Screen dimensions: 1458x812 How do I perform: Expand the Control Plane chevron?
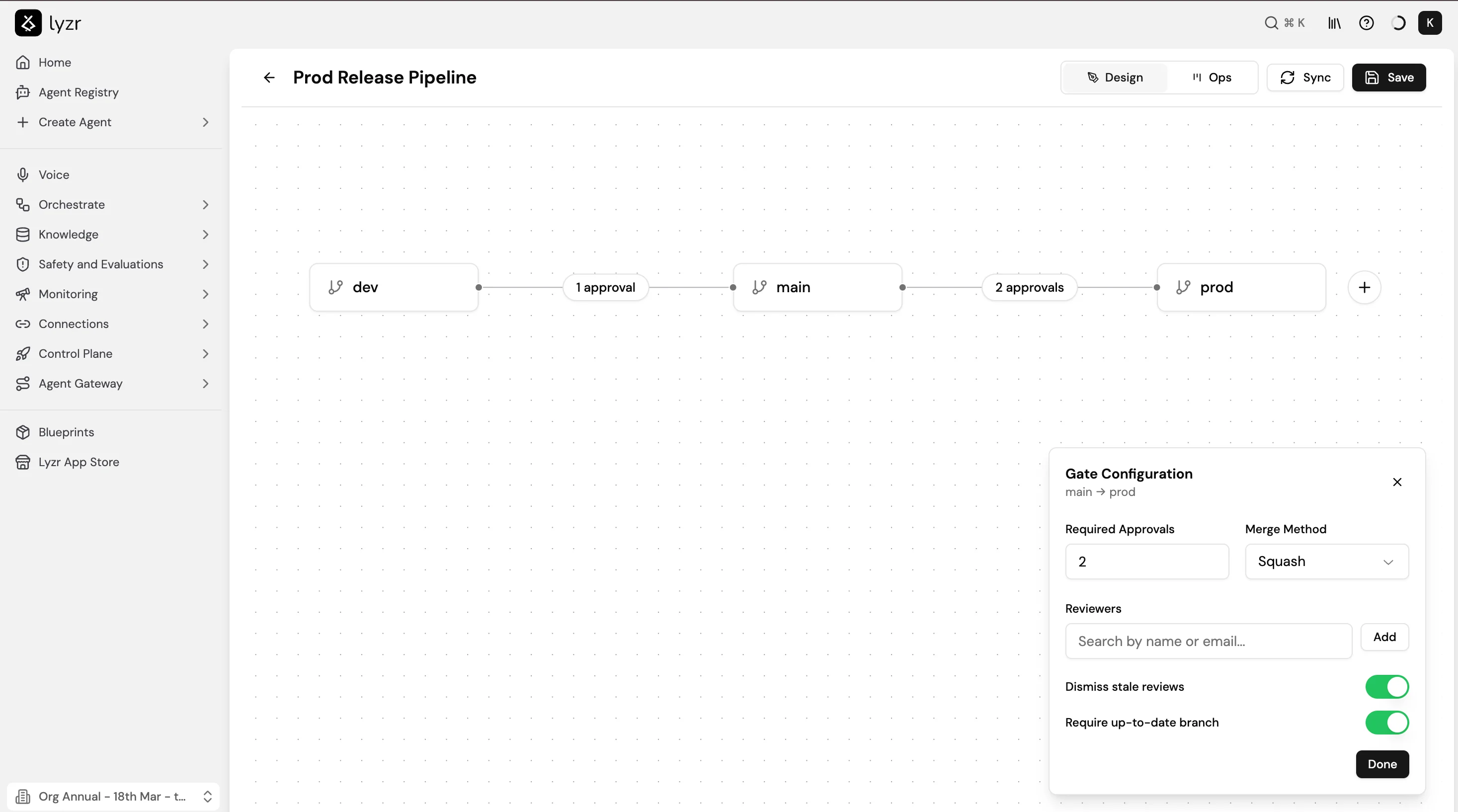(205, 354)
